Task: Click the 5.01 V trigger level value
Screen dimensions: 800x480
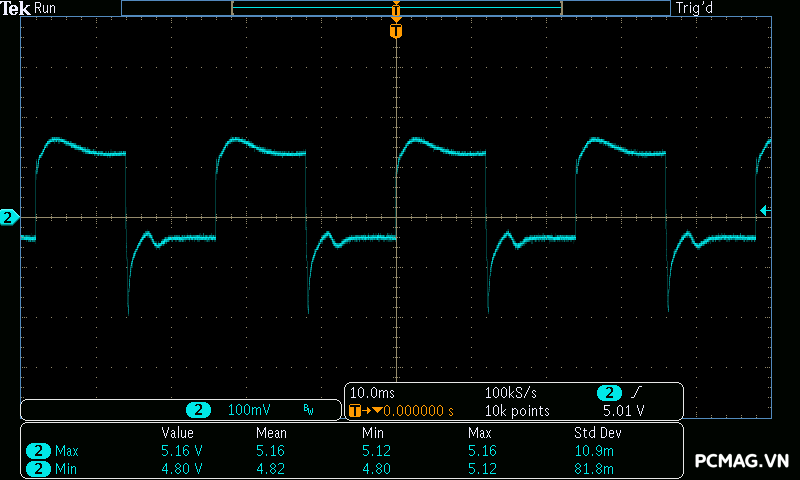Action: [623, 410]
